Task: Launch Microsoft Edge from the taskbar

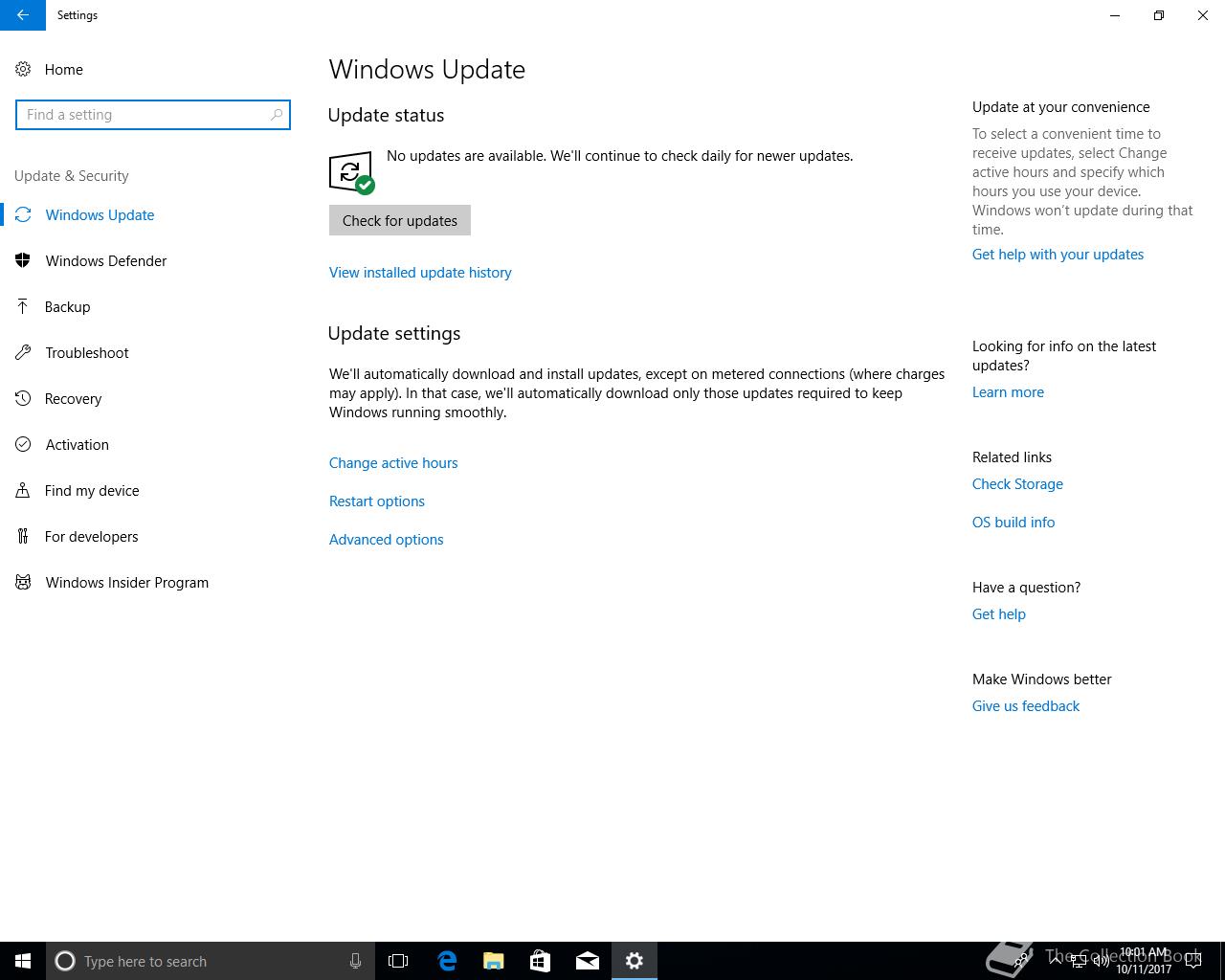Action: coord(446,961)
